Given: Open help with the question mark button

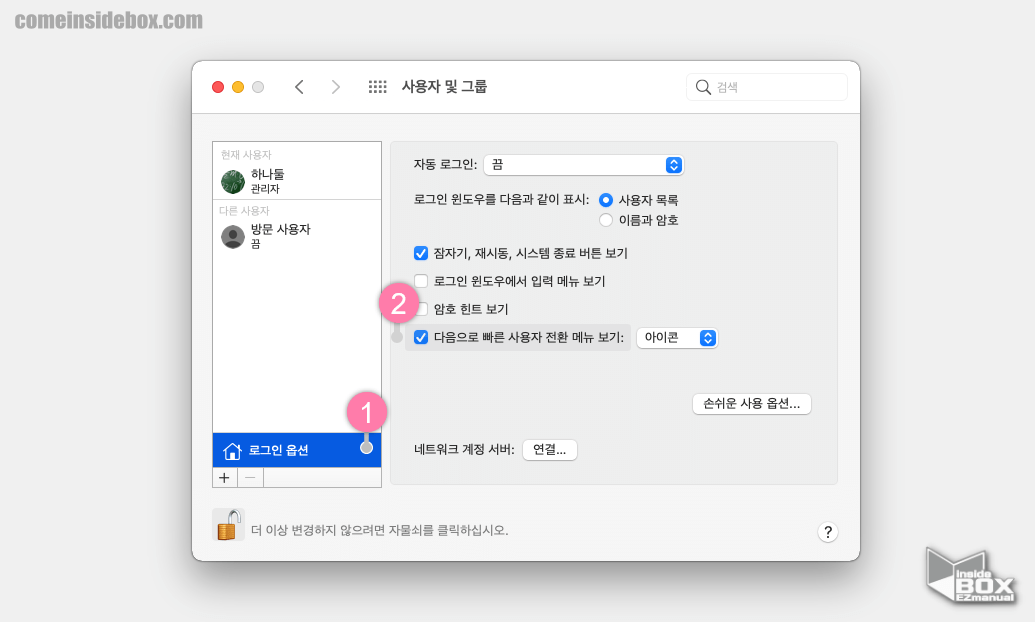Looking at the screenshot, I should pyautogui.click(x=828, y=532).
